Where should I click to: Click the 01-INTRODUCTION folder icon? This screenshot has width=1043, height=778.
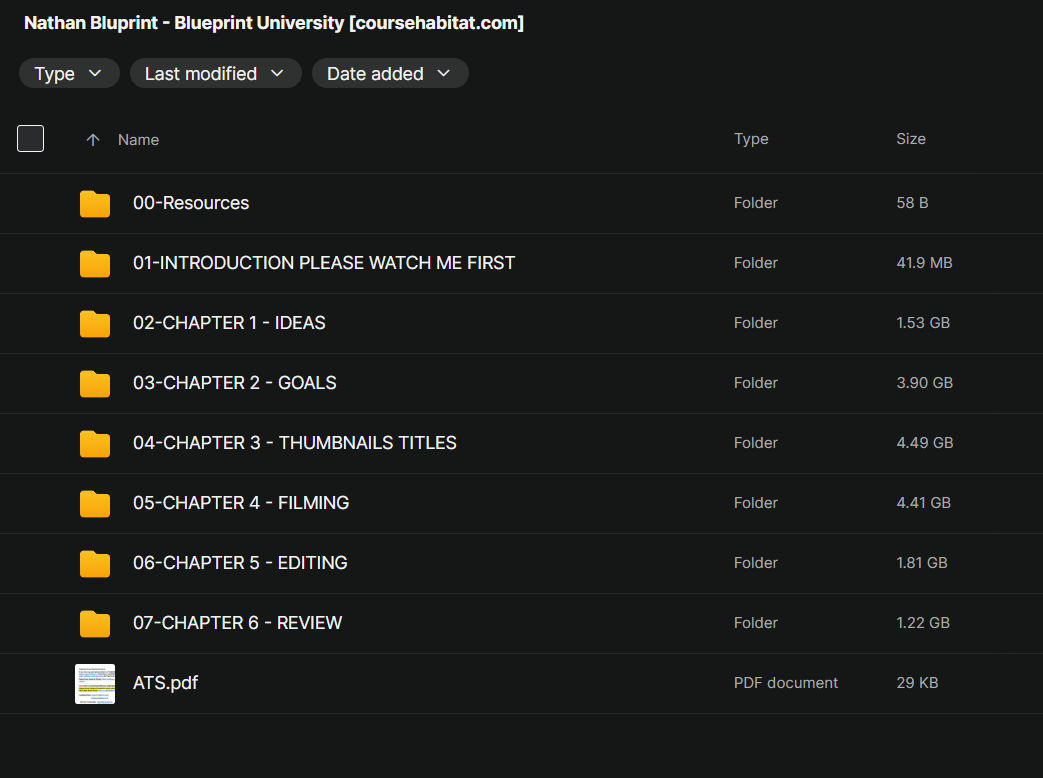click(94, 263)
